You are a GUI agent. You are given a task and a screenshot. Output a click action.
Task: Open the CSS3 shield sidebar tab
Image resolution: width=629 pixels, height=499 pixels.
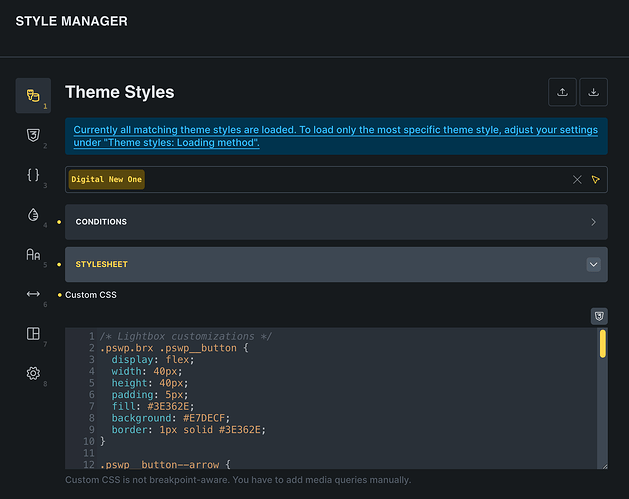[33, 135]
